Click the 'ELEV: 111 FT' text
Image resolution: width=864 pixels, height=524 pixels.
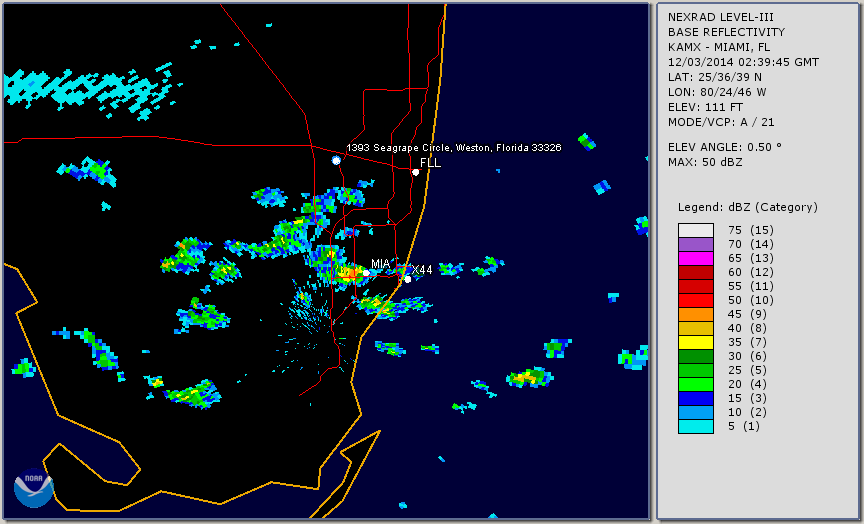705,107
